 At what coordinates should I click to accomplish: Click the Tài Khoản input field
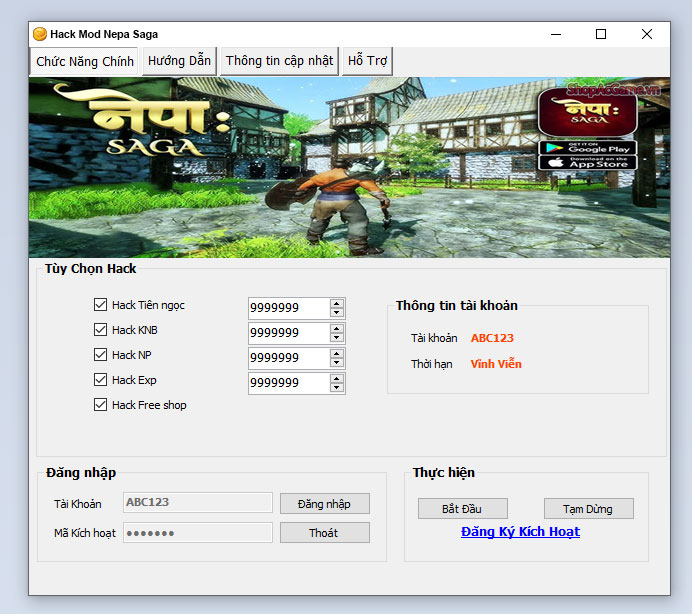[198, 503]
